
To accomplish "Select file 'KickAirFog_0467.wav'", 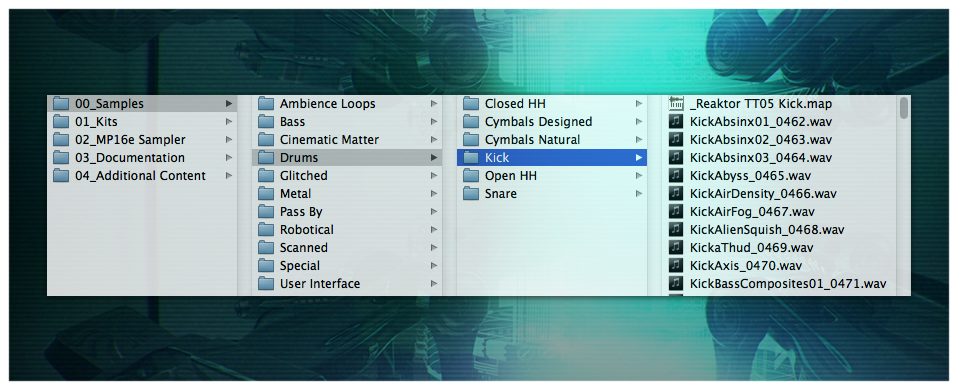I will 752,212.
